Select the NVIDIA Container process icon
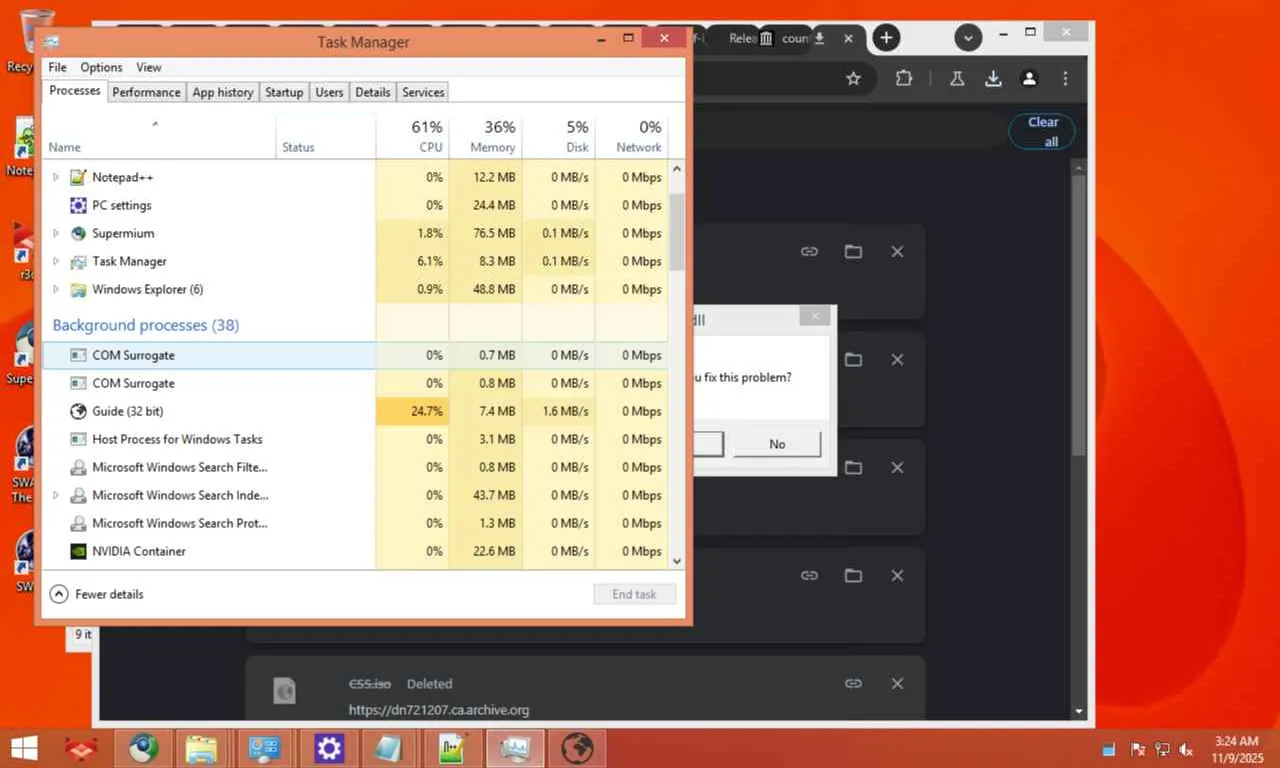 pyautogui.click(x=78, y=551)
